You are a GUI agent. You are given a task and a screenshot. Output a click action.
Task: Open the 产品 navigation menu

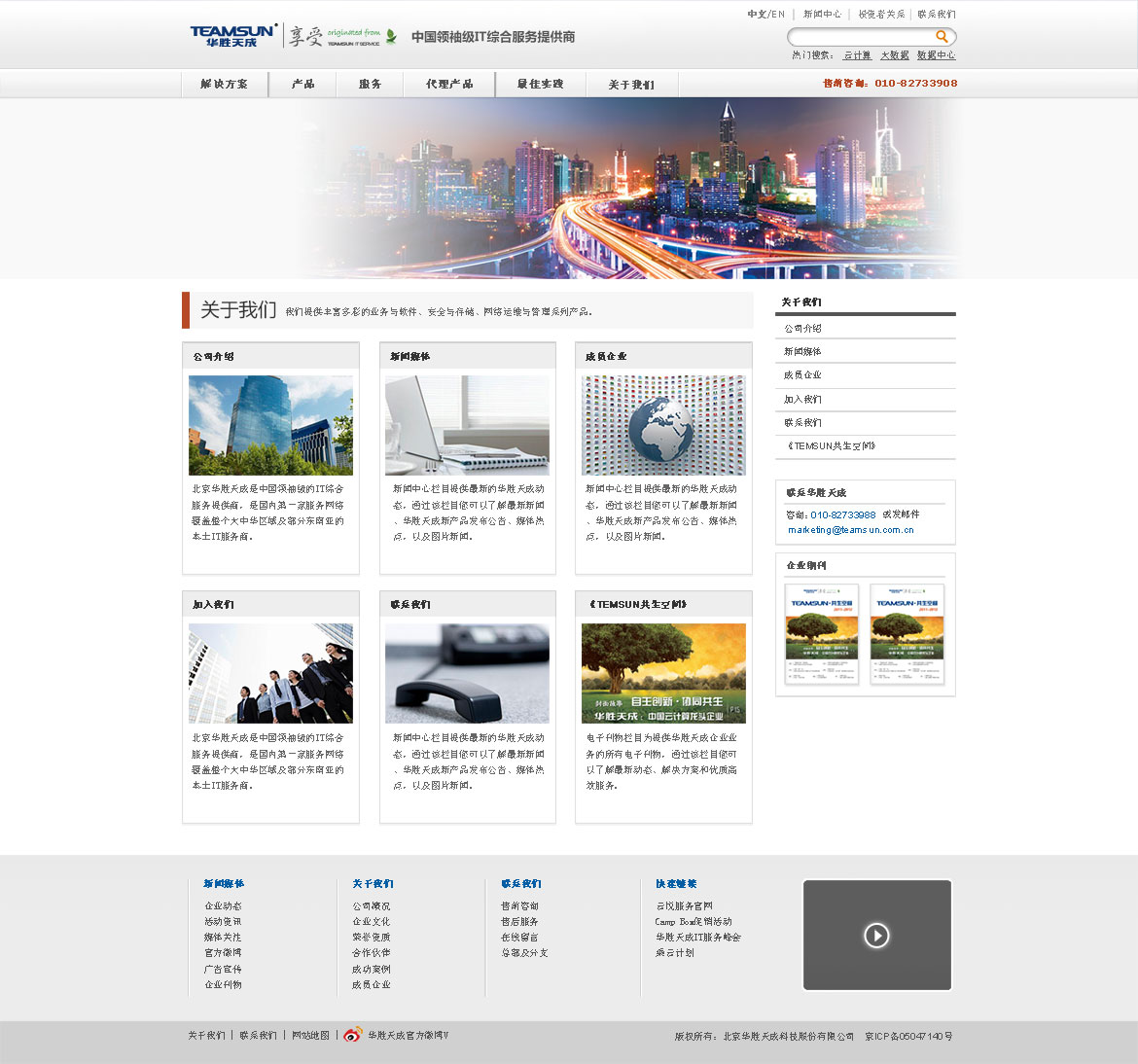click(303, 85)
